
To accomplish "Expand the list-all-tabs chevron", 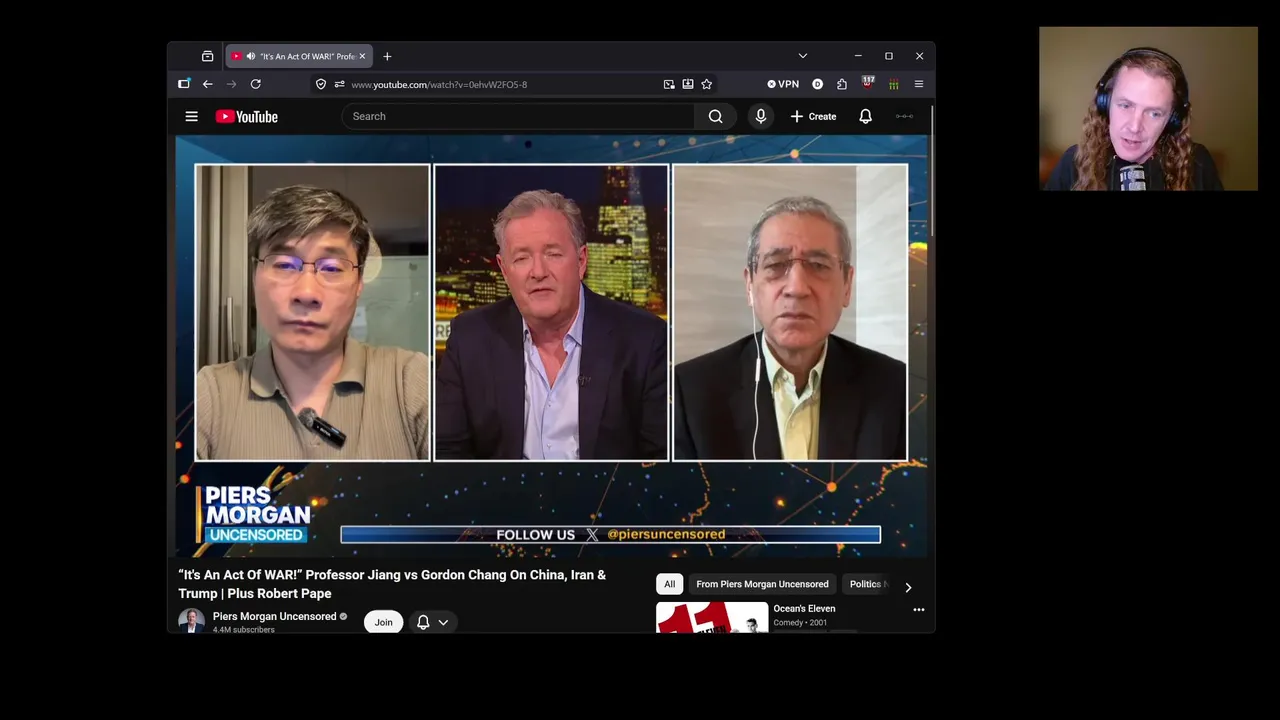I will point(802,56).
